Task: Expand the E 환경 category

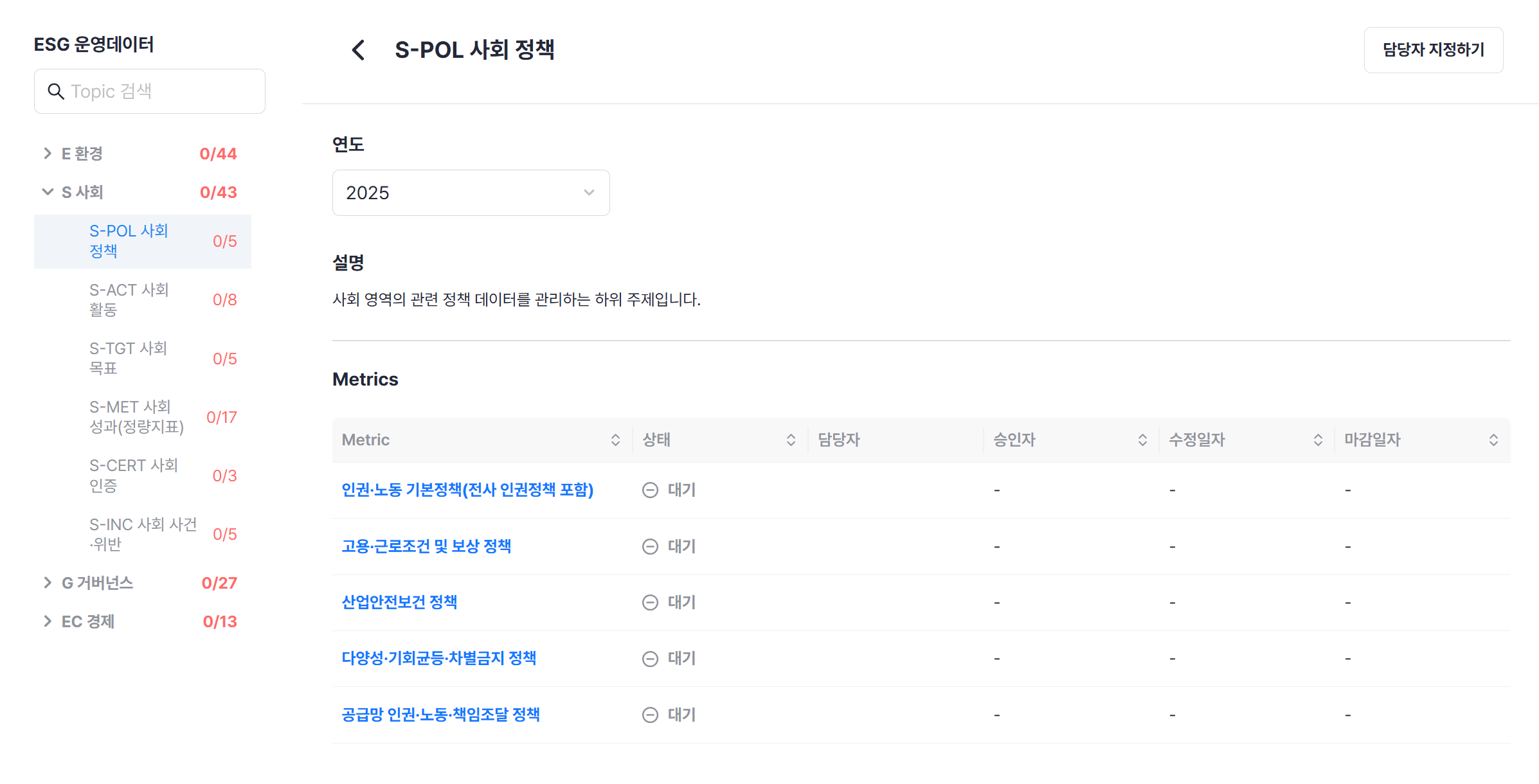Action: tap(47, 154)
